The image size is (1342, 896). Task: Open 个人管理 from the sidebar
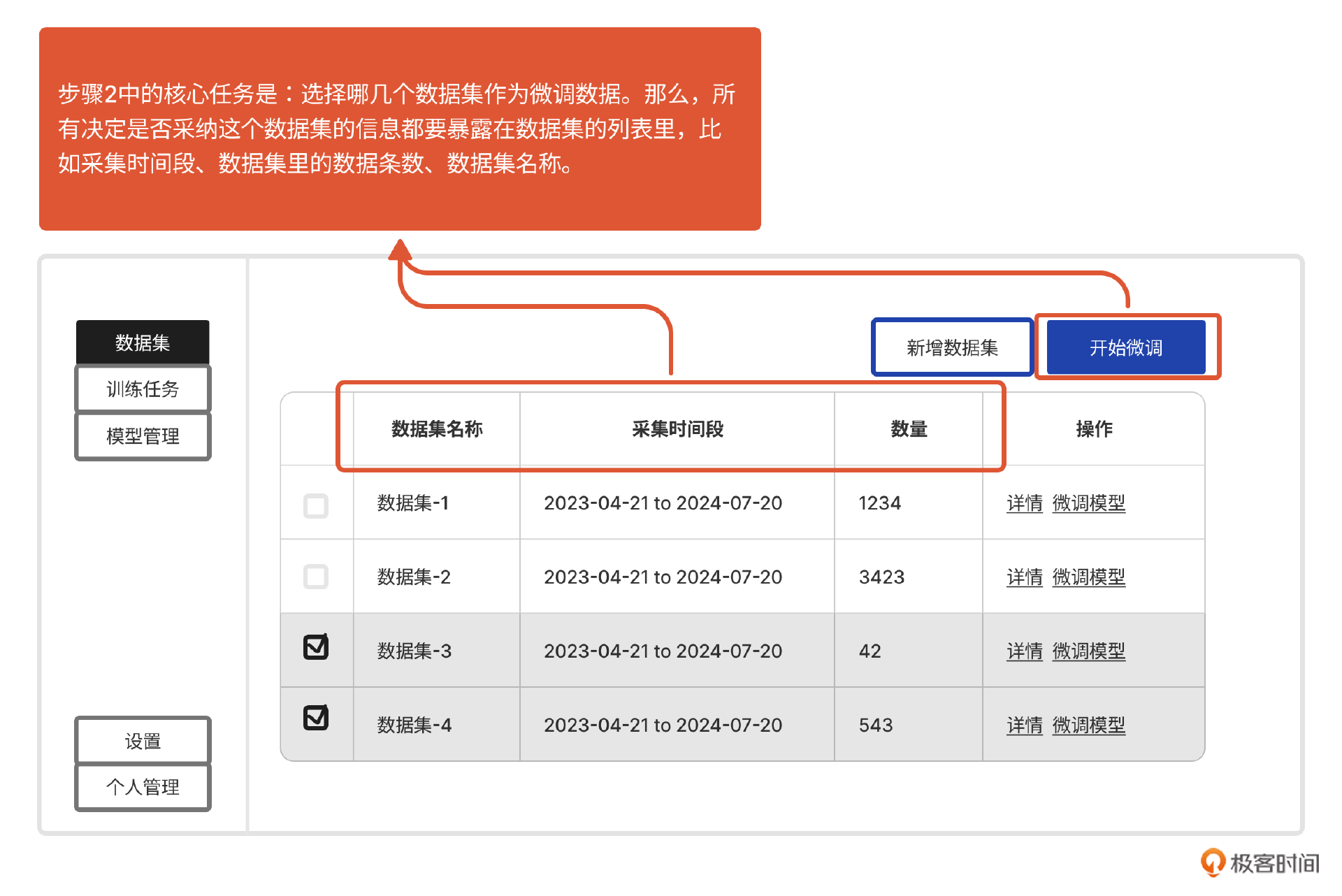[142, 787]
